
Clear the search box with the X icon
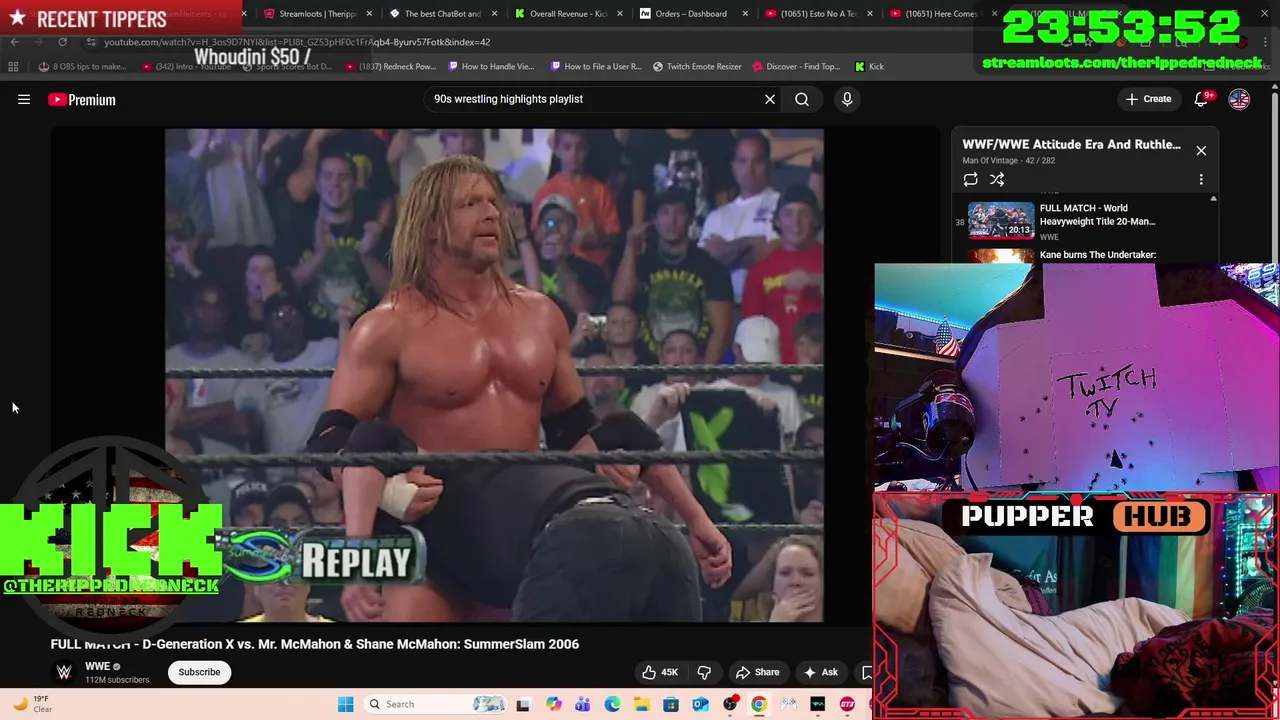[x=770, y=99]
